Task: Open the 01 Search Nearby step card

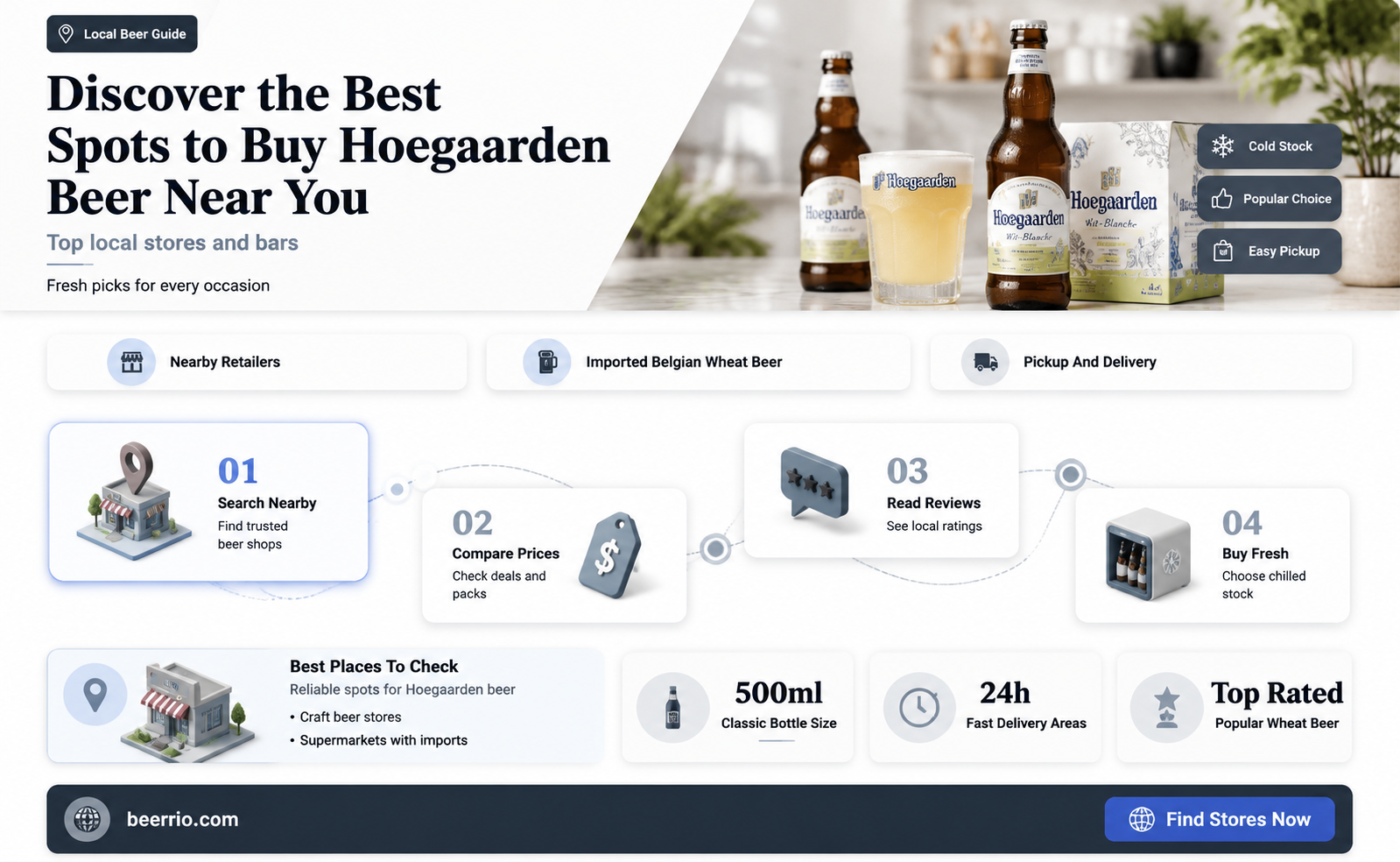Action: (x=208, y=502)
